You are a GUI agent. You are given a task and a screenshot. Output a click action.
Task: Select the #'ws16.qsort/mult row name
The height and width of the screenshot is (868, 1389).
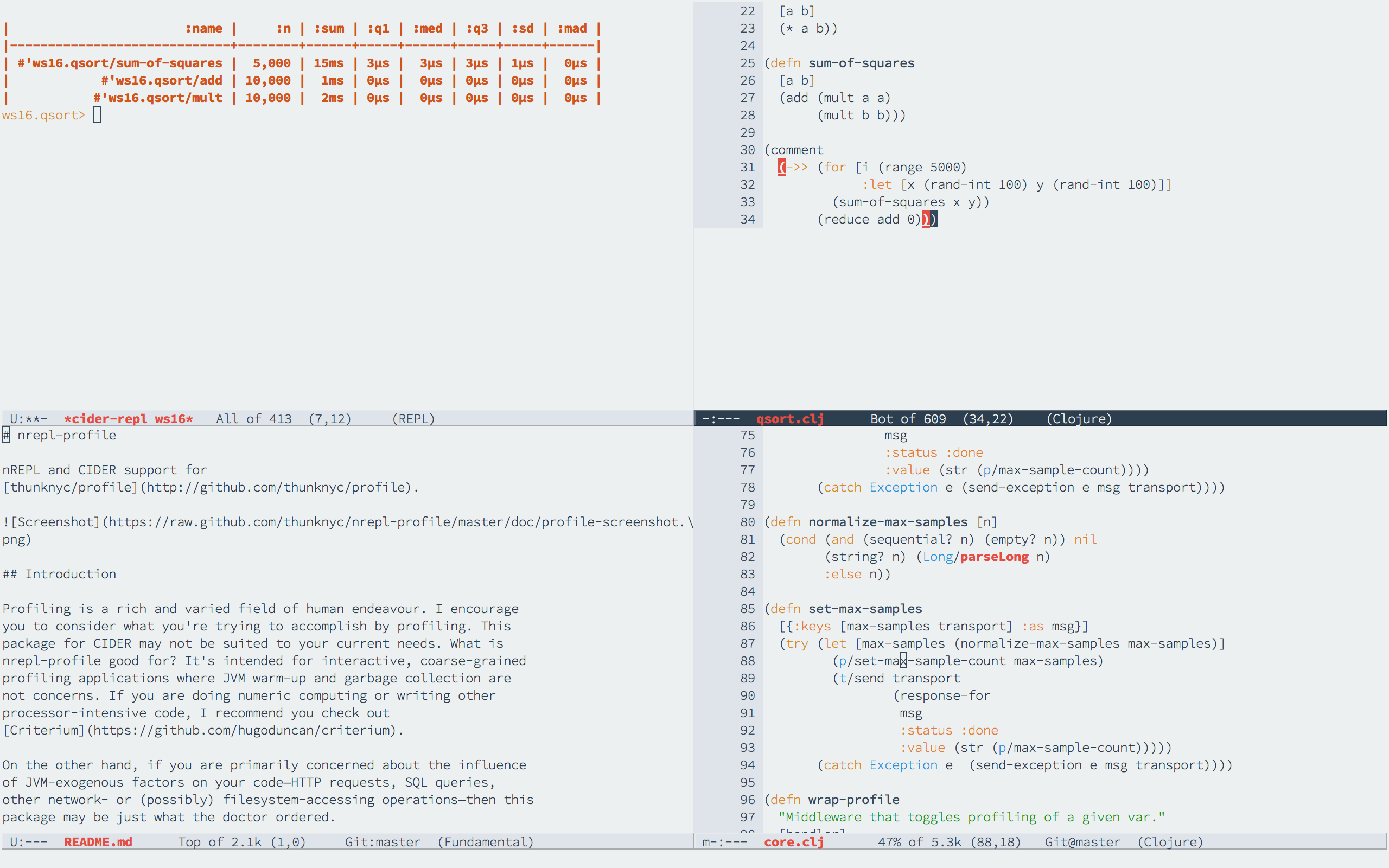[x=158, y=98]
